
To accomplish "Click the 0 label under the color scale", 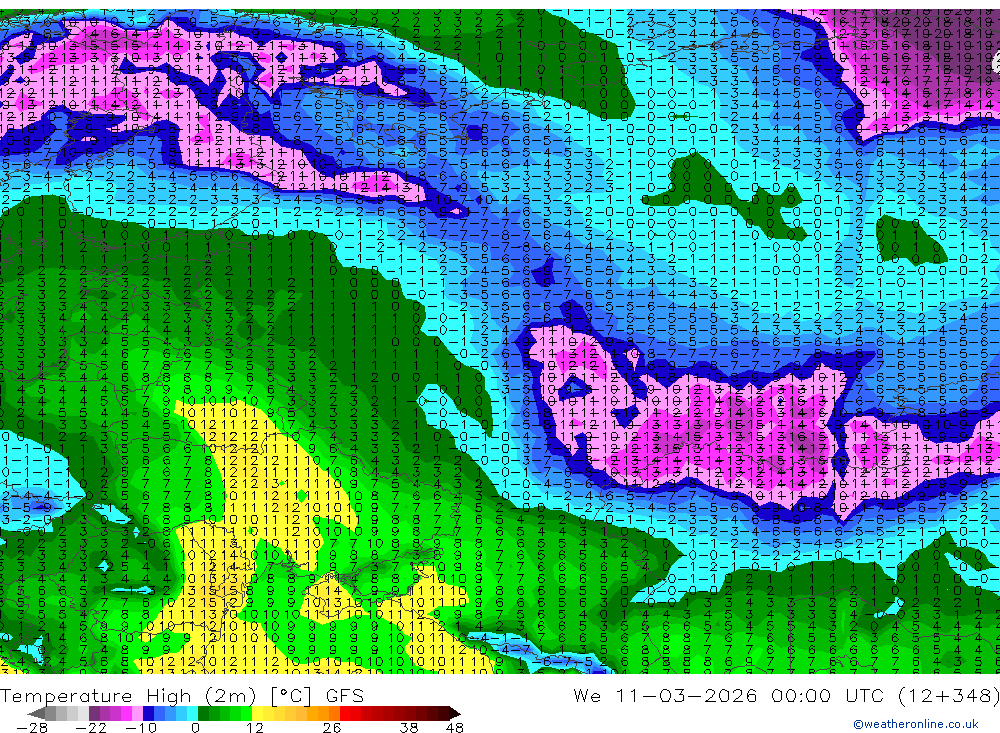I will click(195, 728).
